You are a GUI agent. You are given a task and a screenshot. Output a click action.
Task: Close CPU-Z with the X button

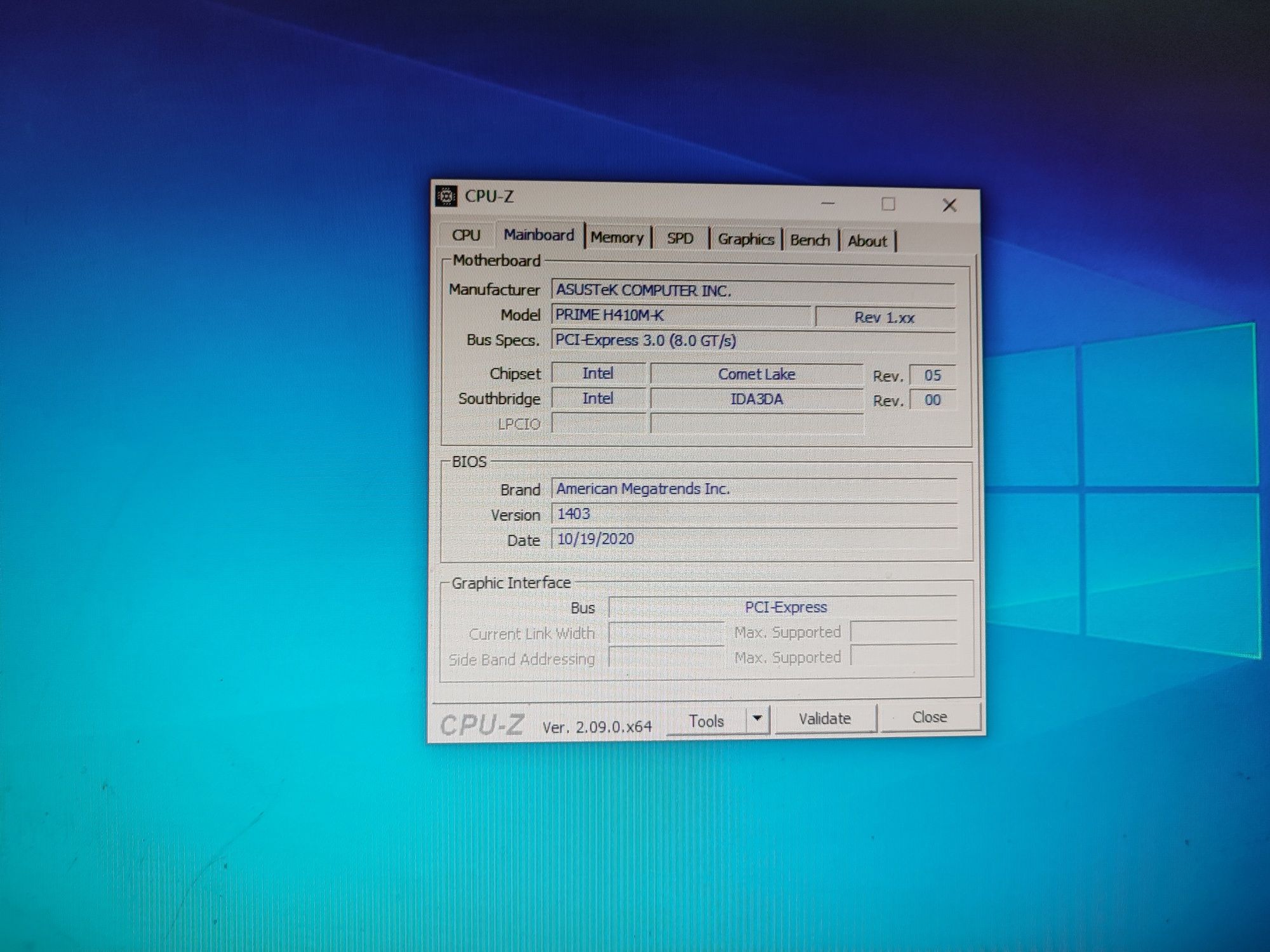coord(949,205)
